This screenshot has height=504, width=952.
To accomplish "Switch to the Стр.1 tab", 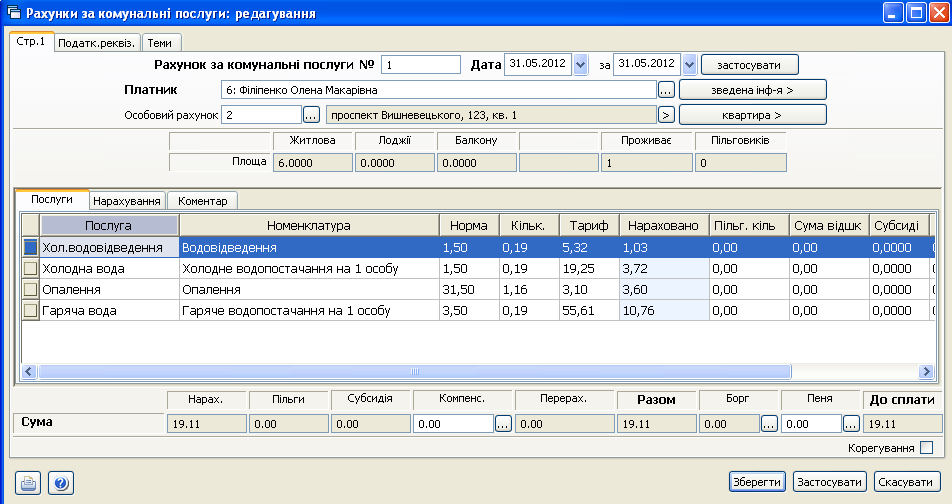I will pos(31,41).
